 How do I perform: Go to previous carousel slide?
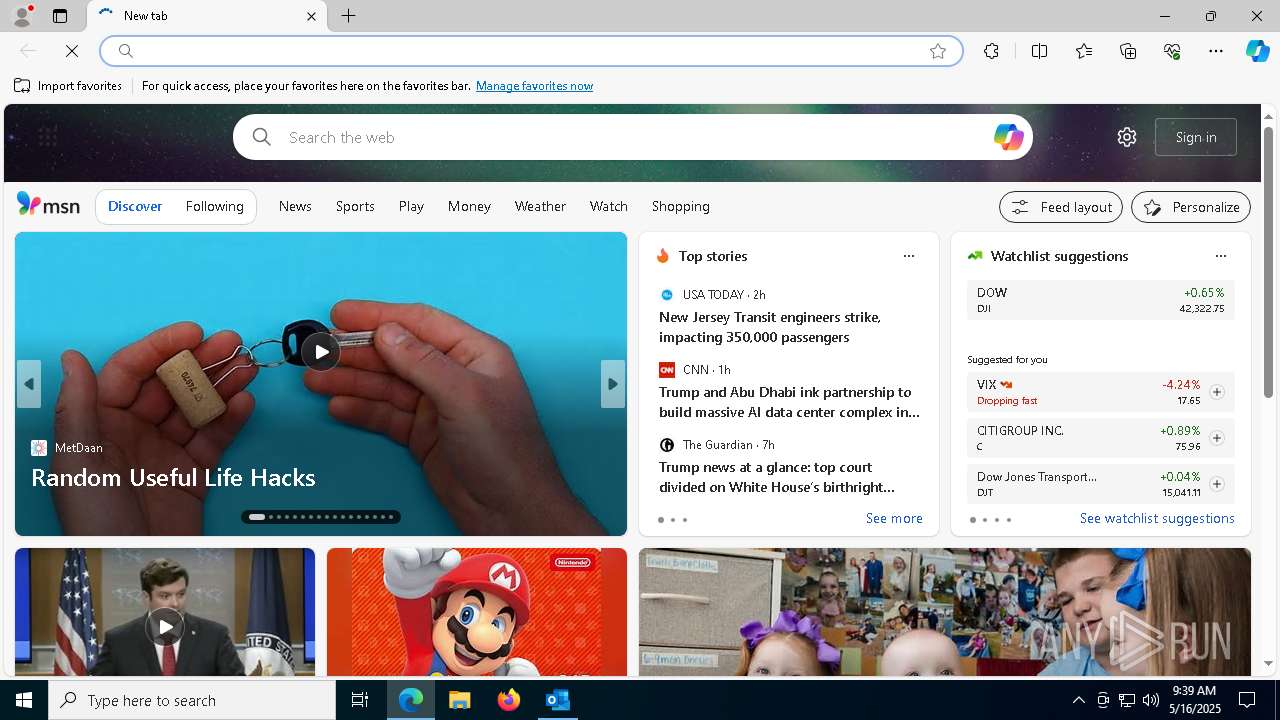click(x=29, y=384)
